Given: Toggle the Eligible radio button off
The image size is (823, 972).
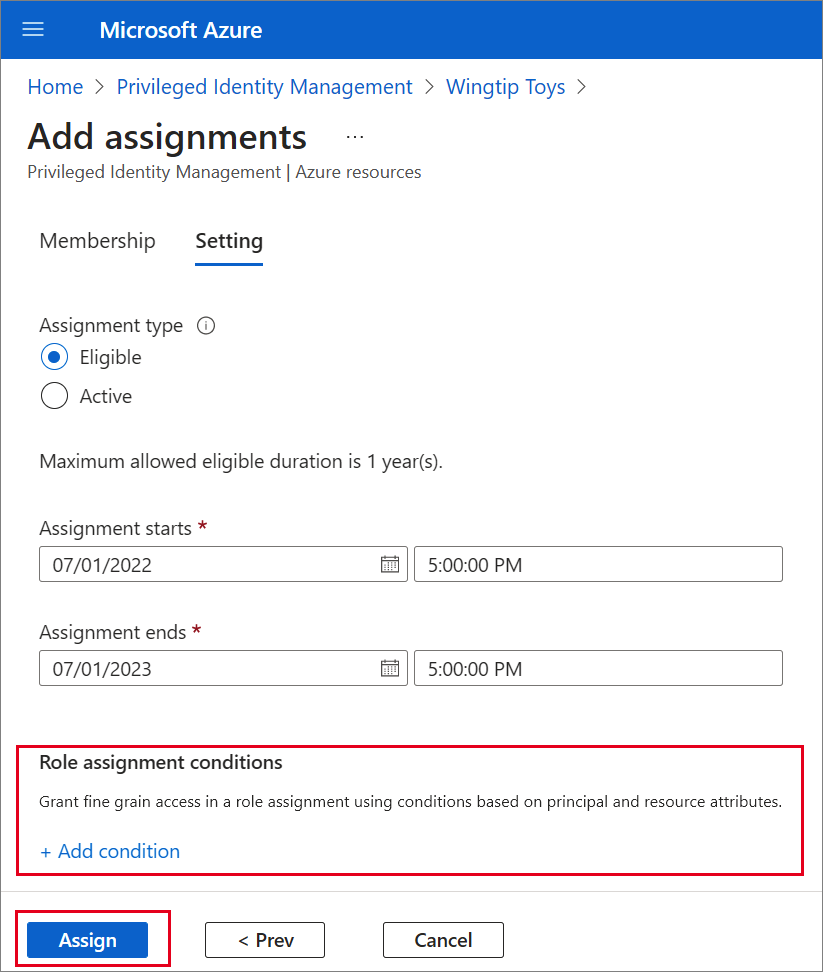Looking at the screenshot, I should coord(54,356).
